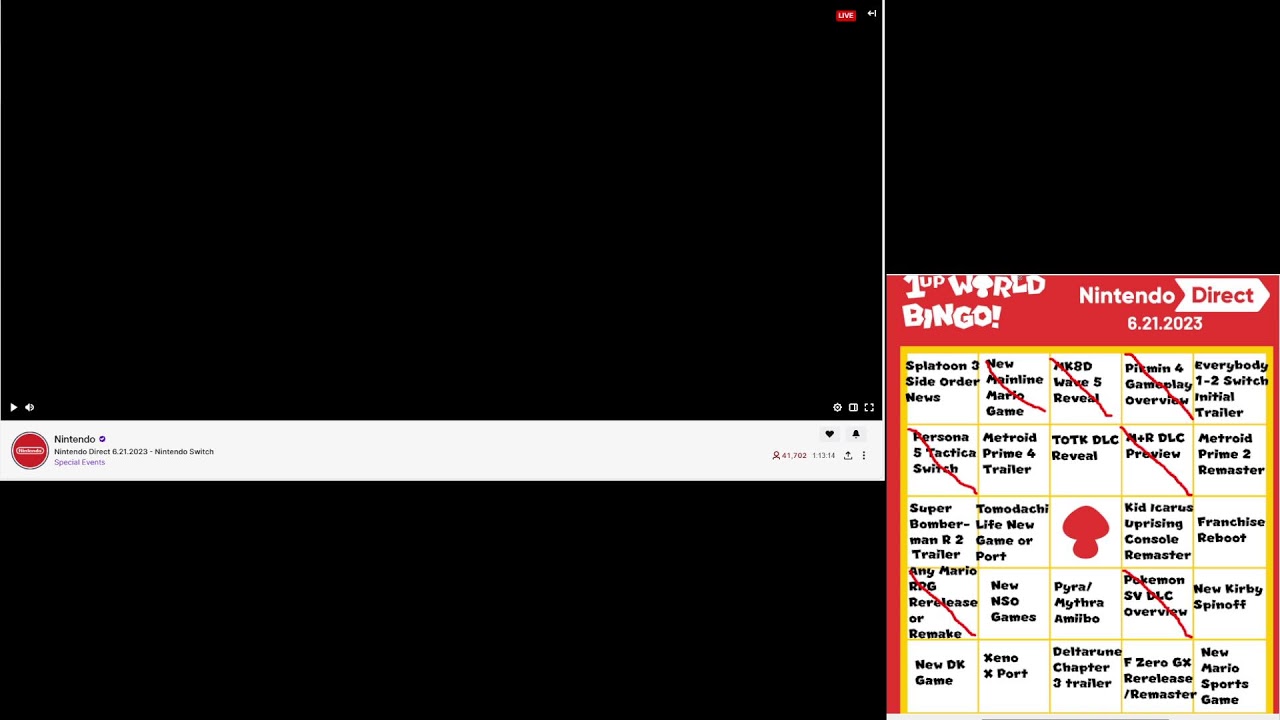The height and width of the screenshot is (720, 1280).
Task: Select the Tomodachi Life New Game square
Action: tap(1012, 532)
